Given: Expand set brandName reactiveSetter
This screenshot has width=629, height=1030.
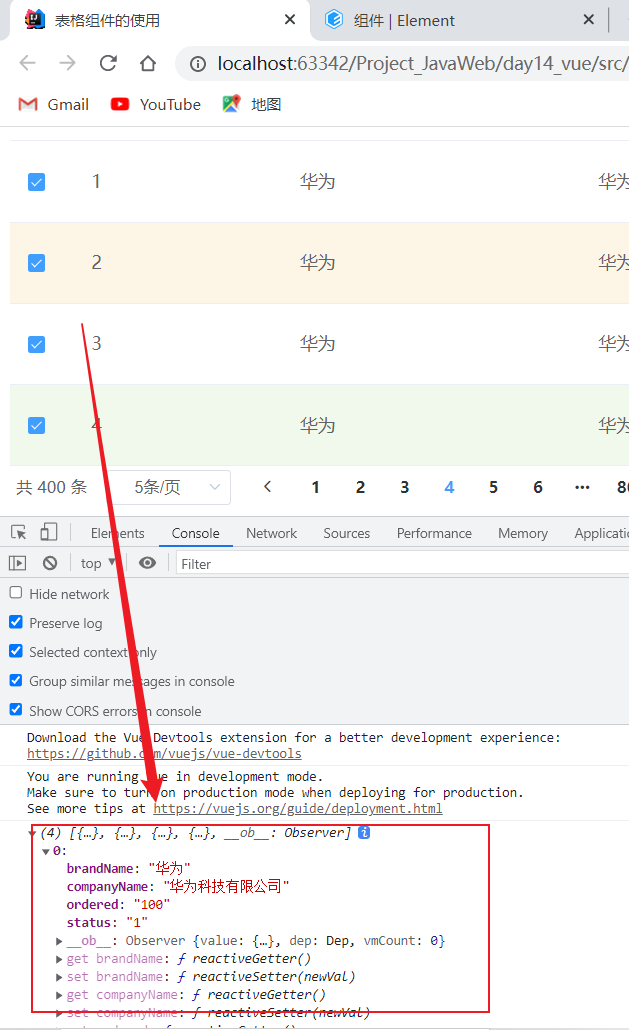Looking at the screenshot, I should tap(59, 977).
